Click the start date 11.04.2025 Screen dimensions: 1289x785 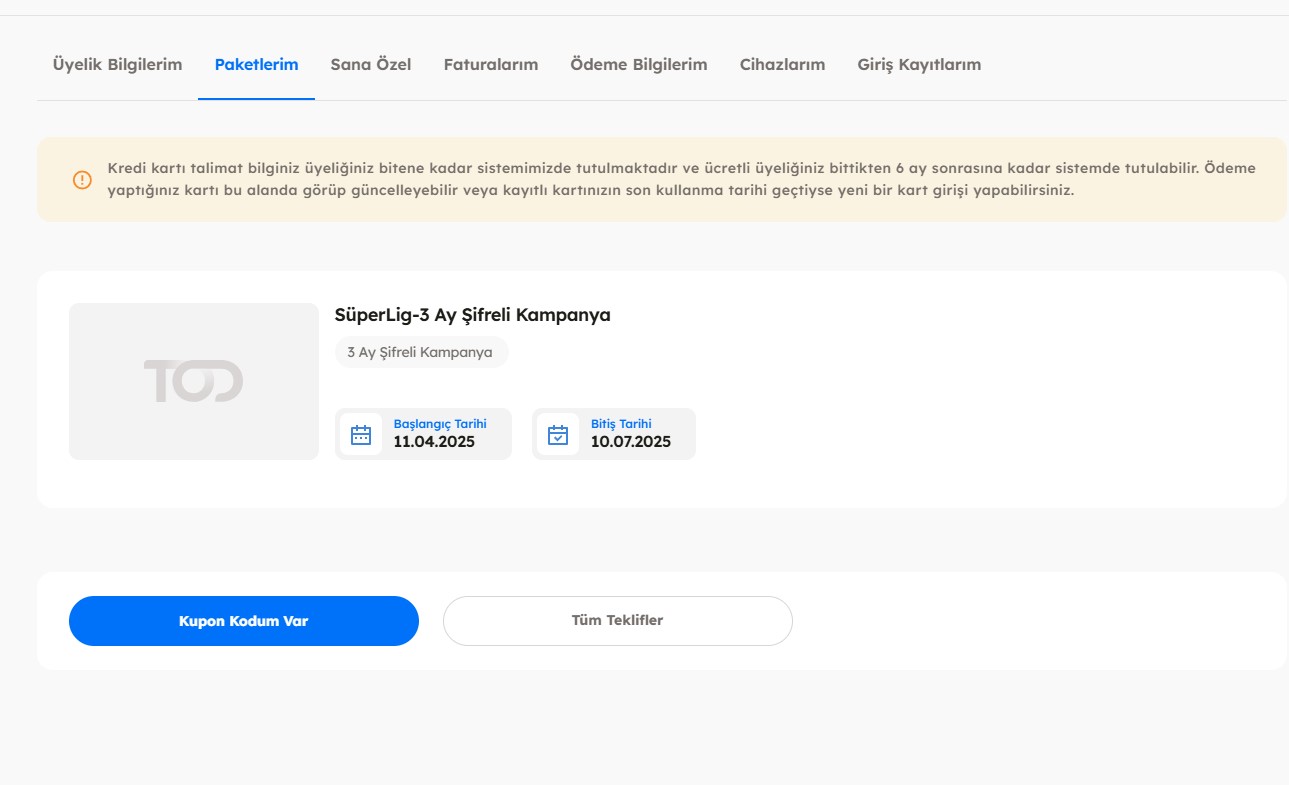[434, 442]
